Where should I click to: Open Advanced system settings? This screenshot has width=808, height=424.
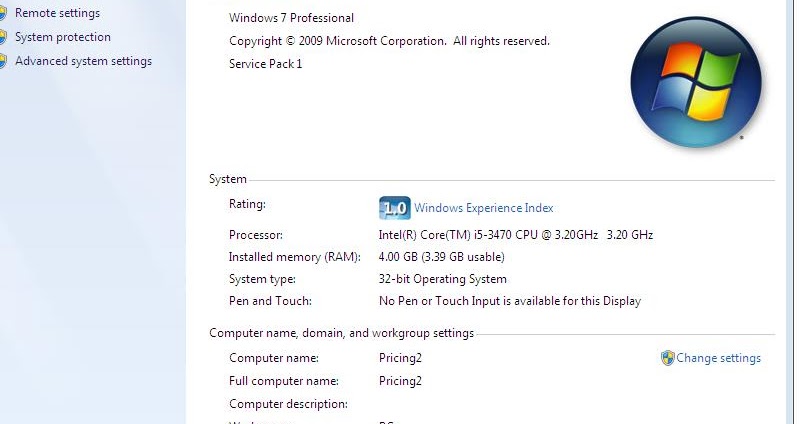(83, 61)
